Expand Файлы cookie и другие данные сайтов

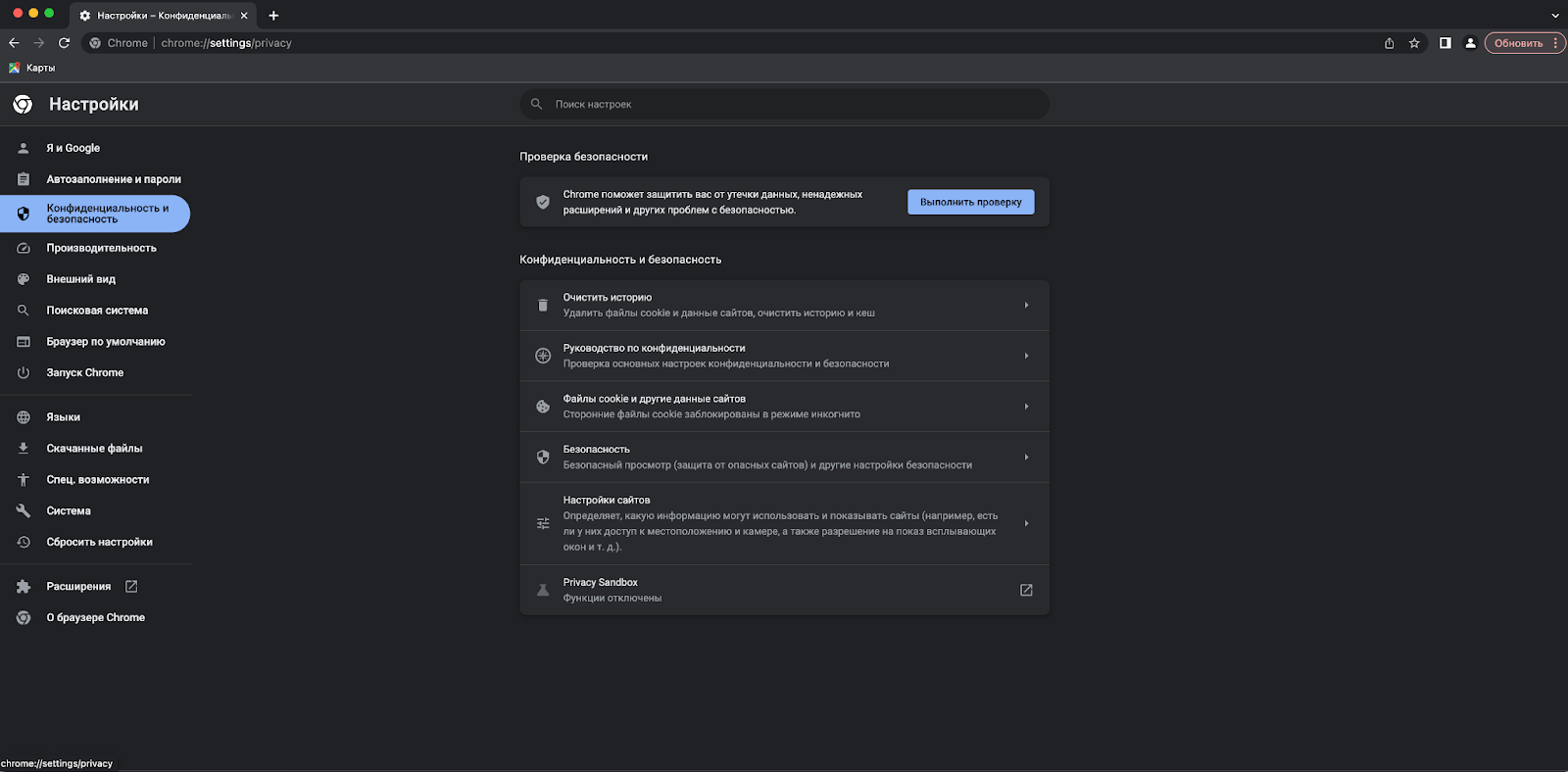[x=1026, y=407]
